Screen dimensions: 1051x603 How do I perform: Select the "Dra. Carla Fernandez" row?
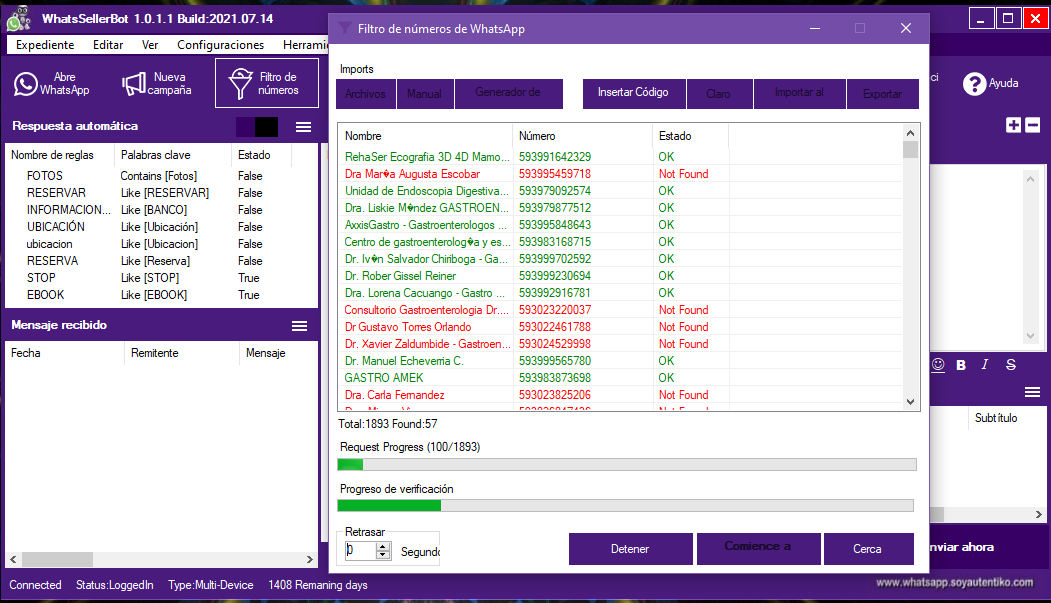pyautogui.click(x=621, y=395)
